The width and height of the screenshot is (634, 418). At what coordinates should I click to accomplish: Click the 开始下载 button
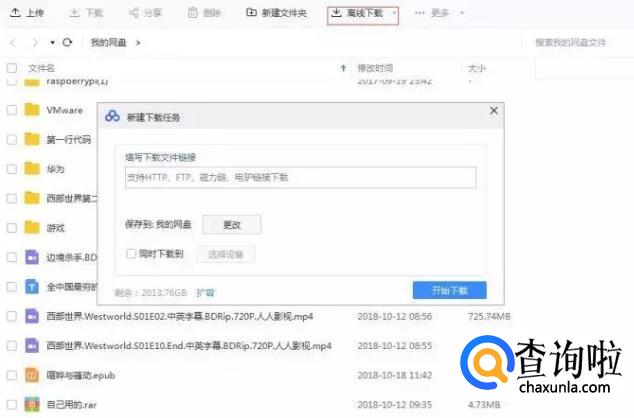click(x=450, y=290)
